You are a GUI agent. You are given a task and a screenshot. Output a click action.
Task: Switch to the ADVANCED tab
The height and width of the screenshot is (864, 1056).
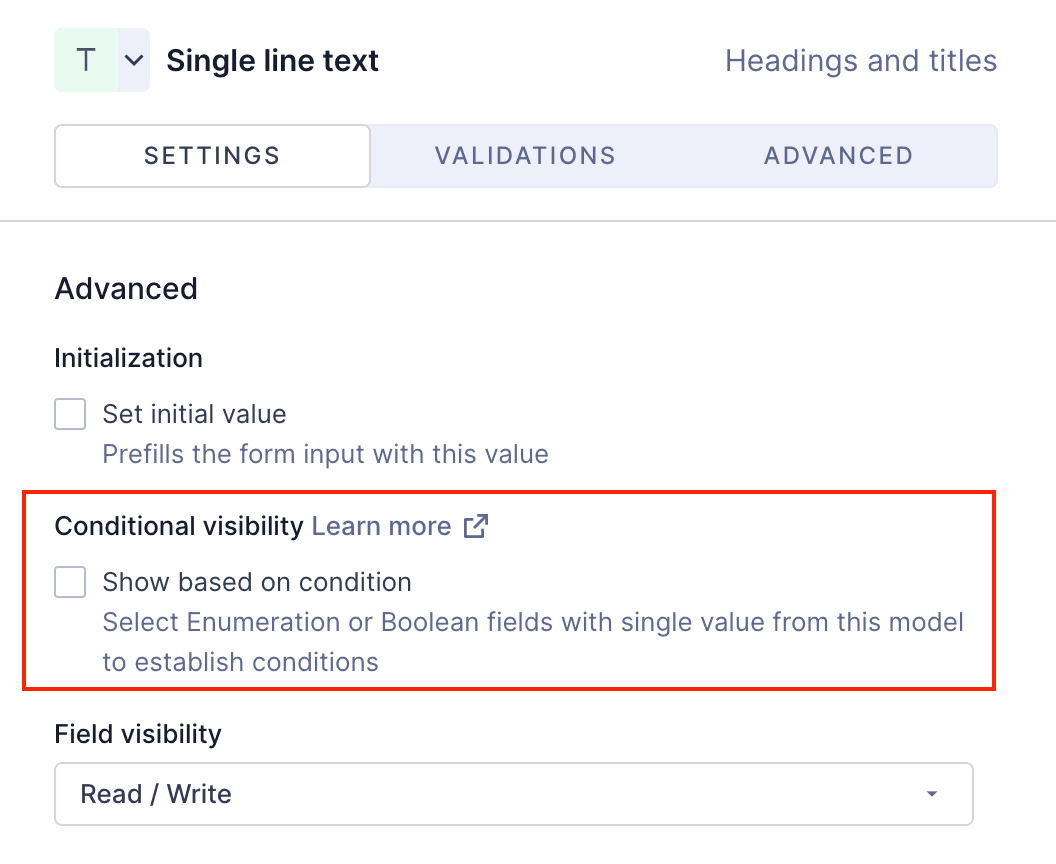[838, 155]
